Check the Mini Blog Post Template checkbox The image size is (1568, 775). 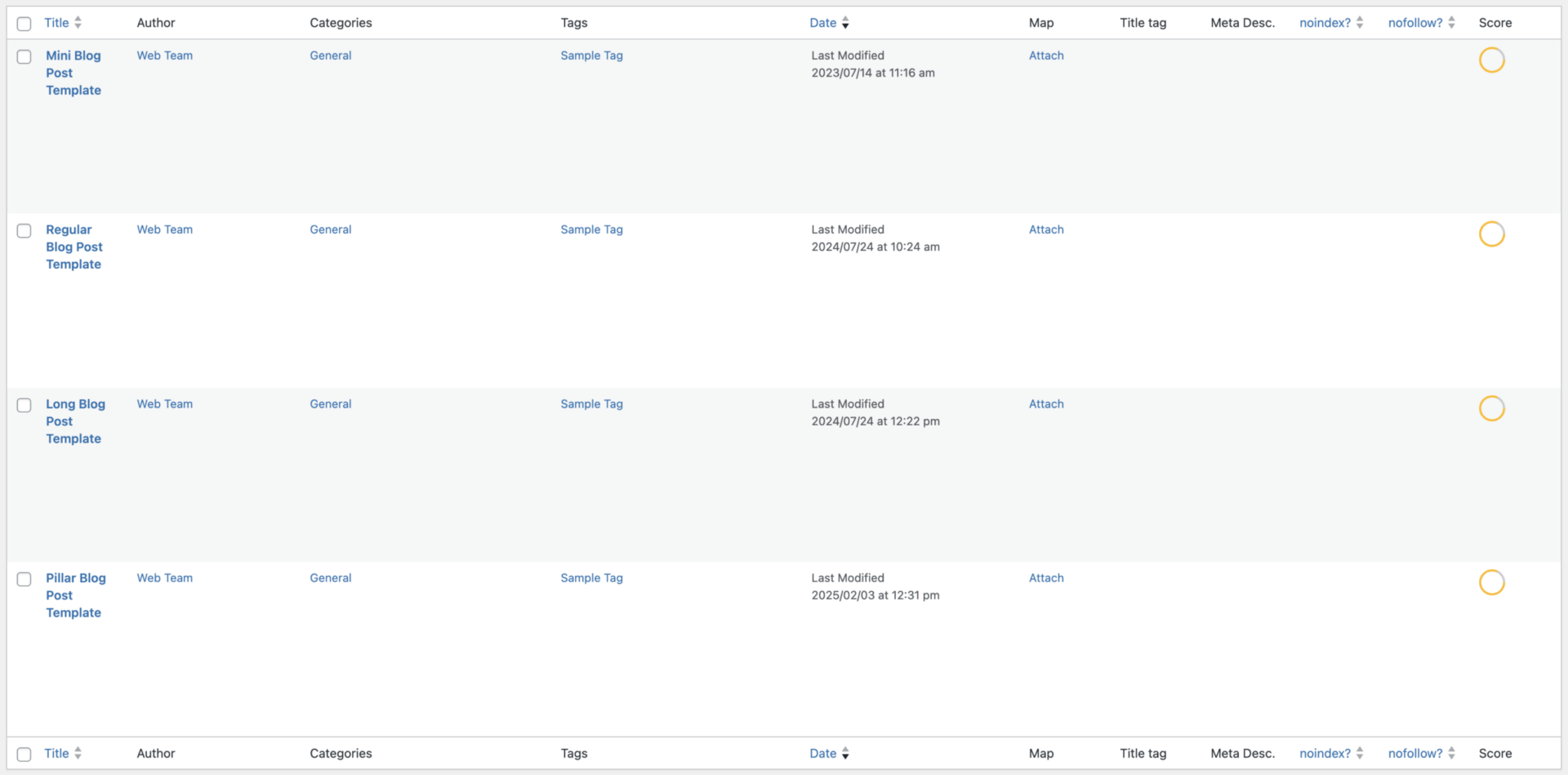(24, 57)
